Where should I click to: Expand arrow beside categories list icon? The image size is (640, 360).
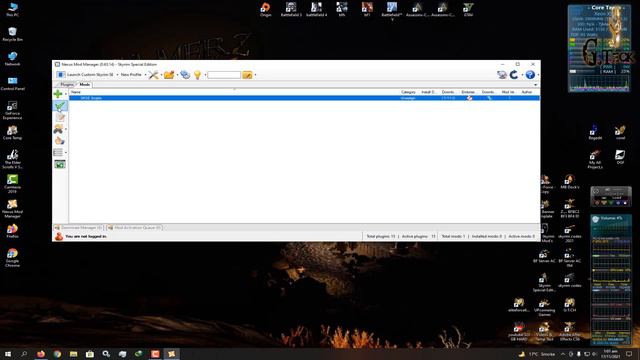[66, 153]
